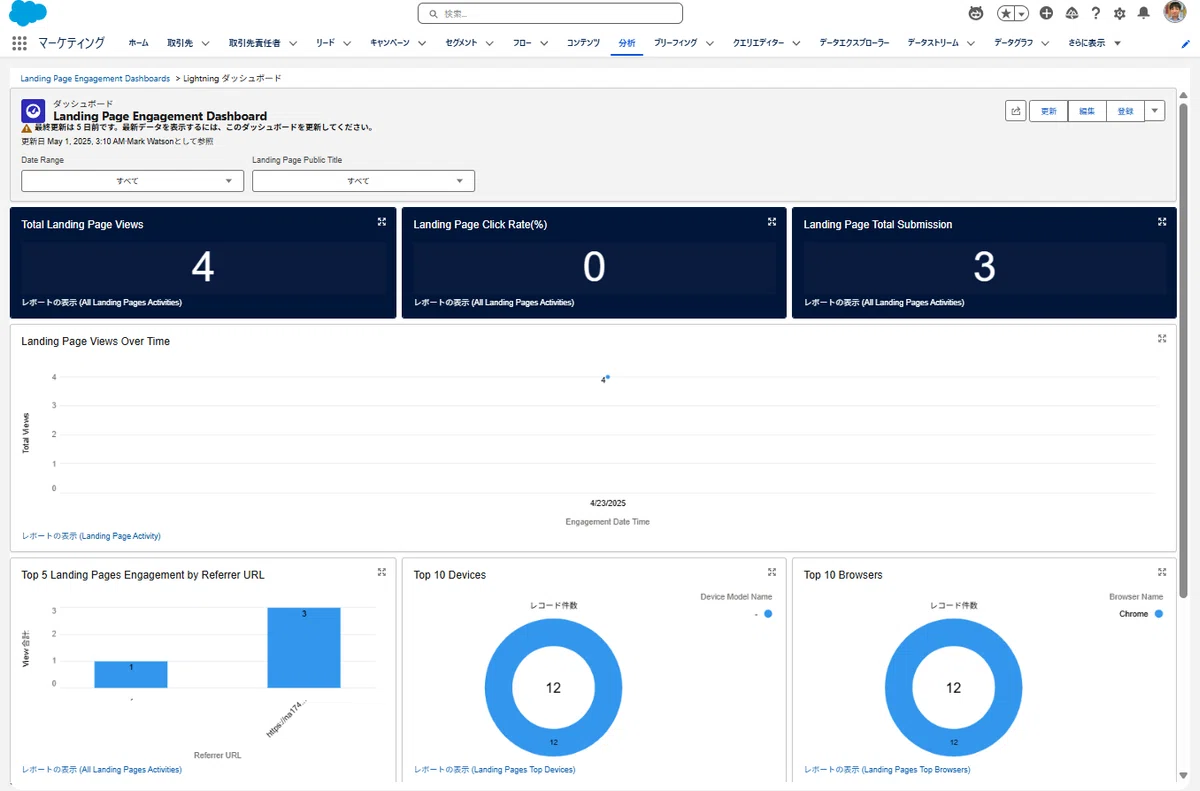Expand the Top 10 Browsers widget
Image resolution: width=1200 pixels, height=791 pixels.
click(1162, 572)
